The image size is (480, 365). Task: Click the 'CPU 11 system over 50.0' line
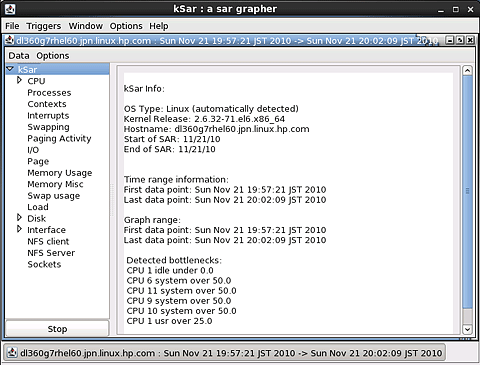click(181, 291)
